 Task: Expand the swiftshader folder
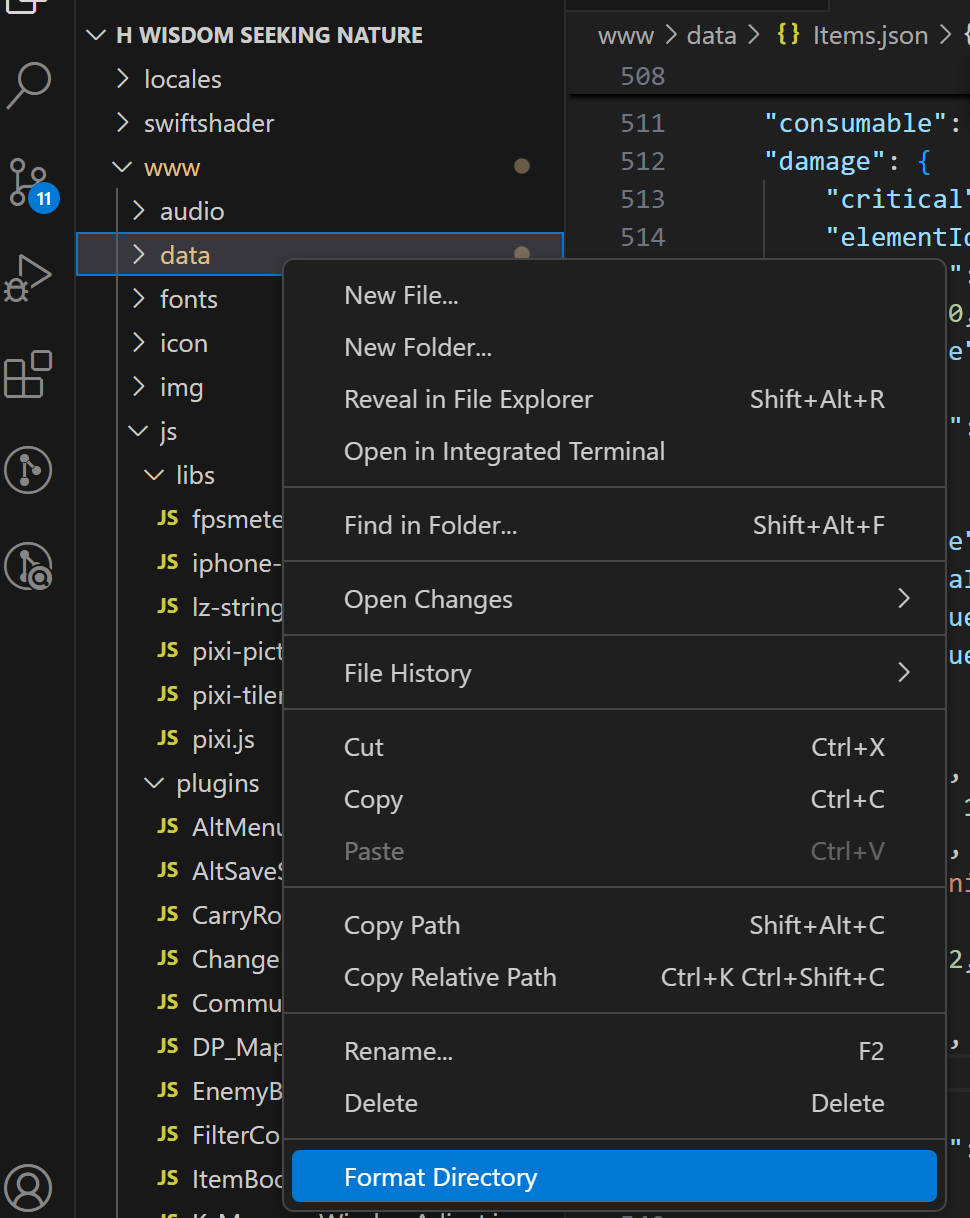pyautogui.click(x=123, y=123)
